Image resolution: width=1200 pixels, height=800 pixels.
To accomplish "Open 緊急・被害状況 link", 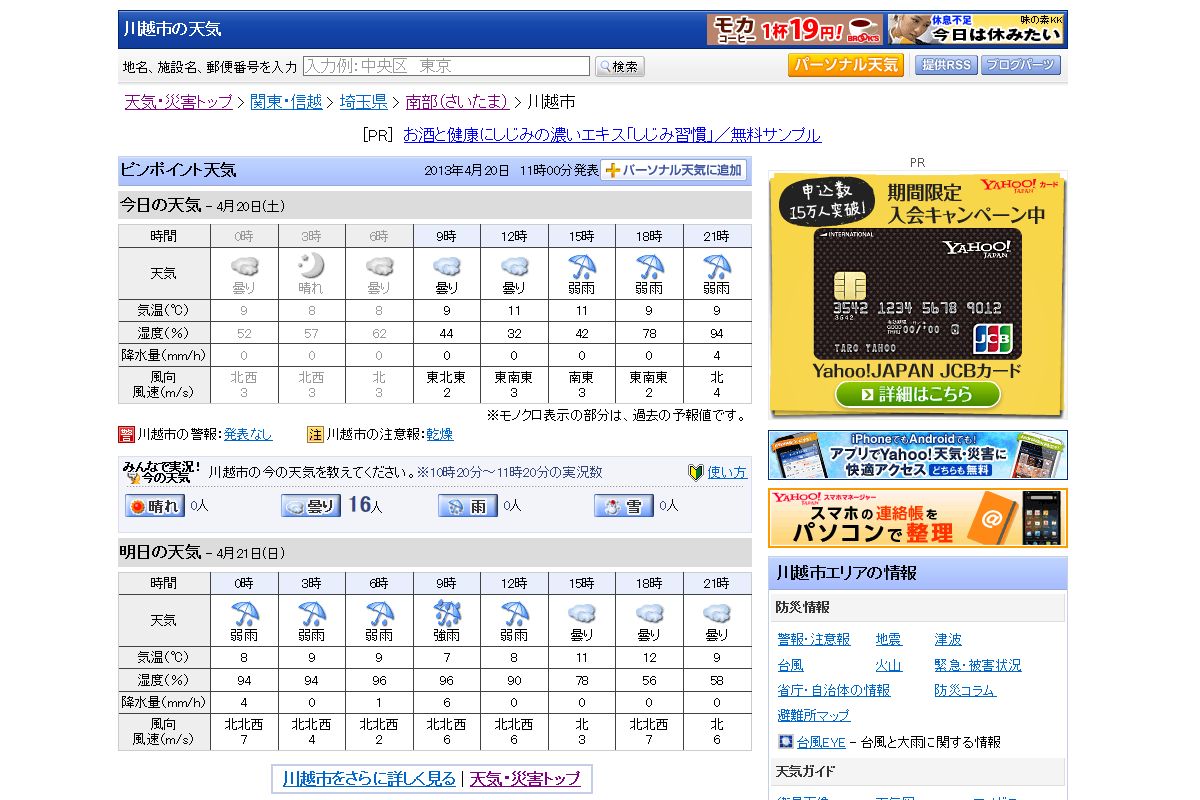I will (x=978, y=665).
